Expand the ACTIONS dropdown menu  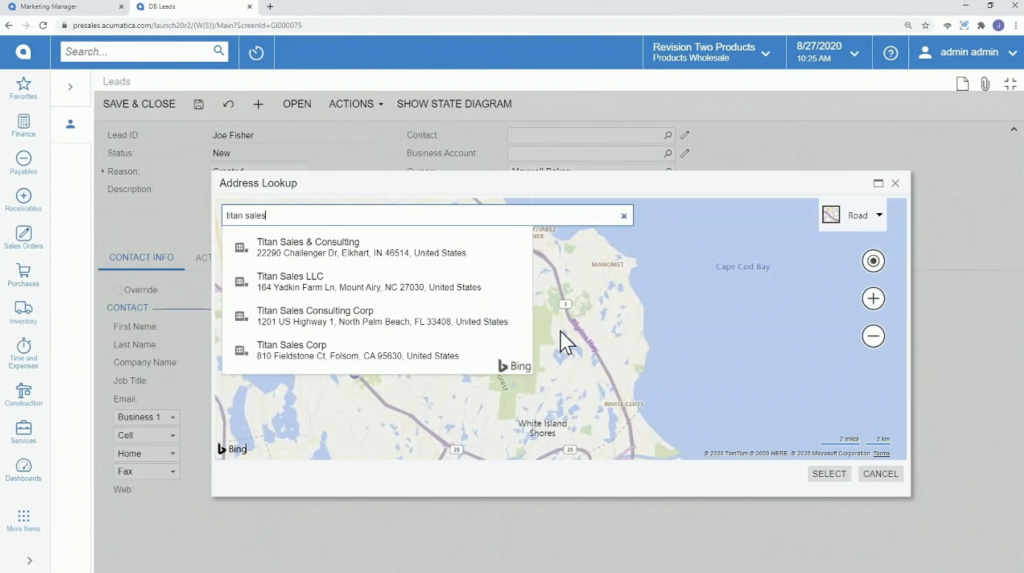tap(356, 104)
